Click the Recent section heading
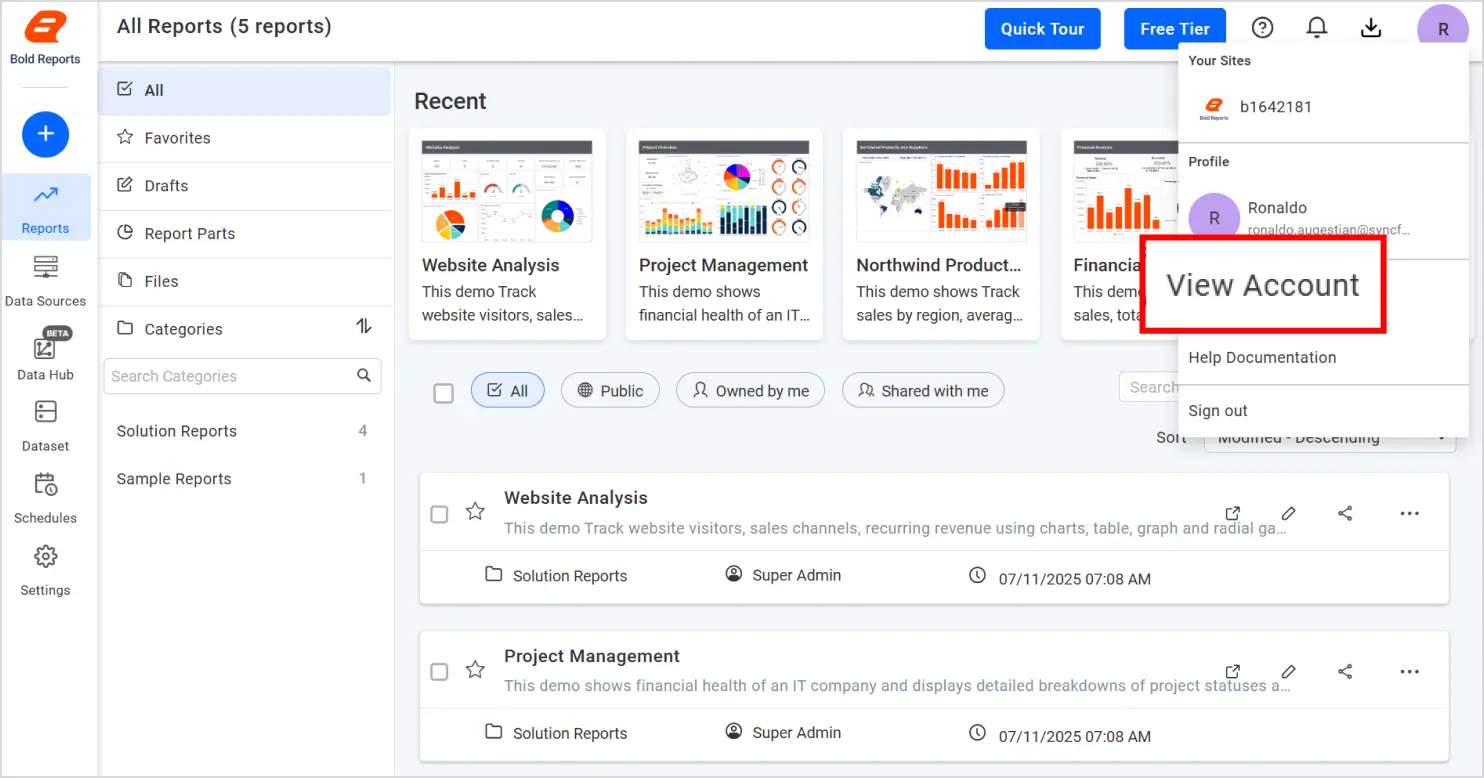The width and height of the screenshot is (1484, 778). [450, 101]
